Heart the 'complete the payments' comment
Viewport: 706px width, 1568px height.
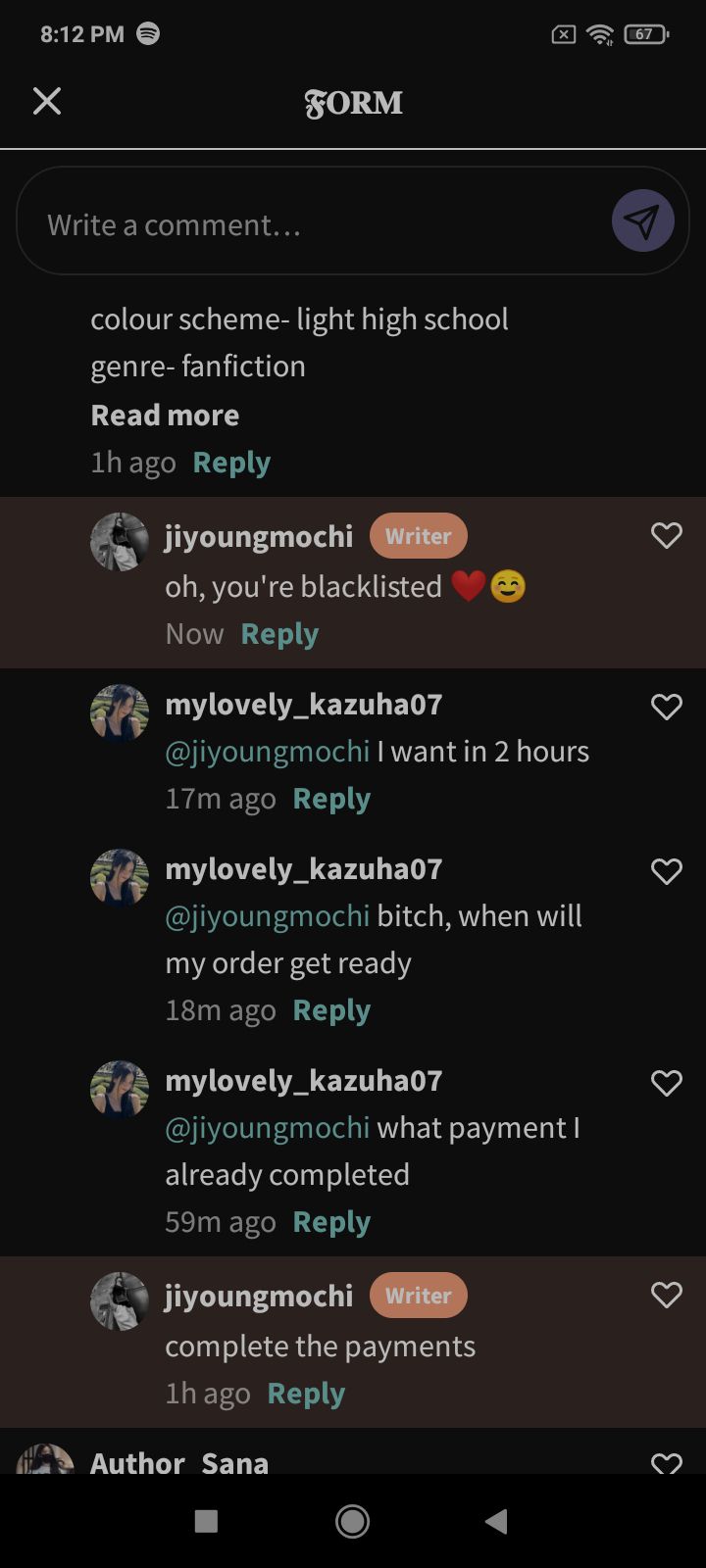pos(666,1295)
